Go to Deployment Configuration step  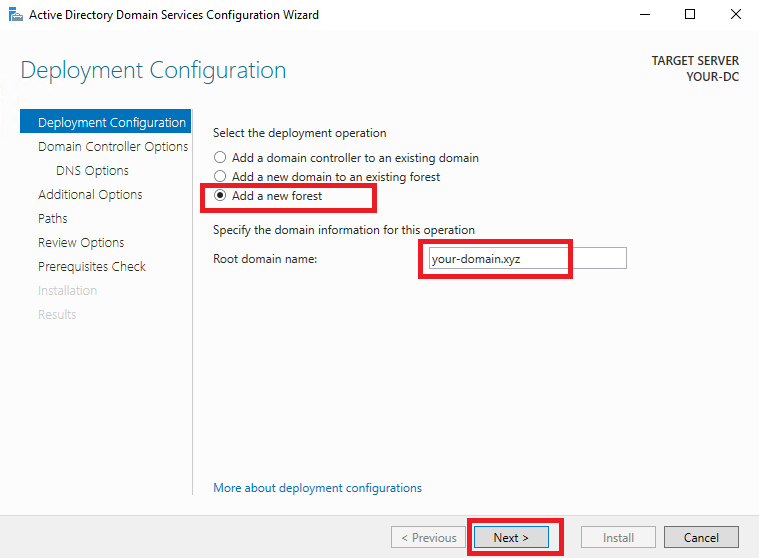[x=106, y=122]
